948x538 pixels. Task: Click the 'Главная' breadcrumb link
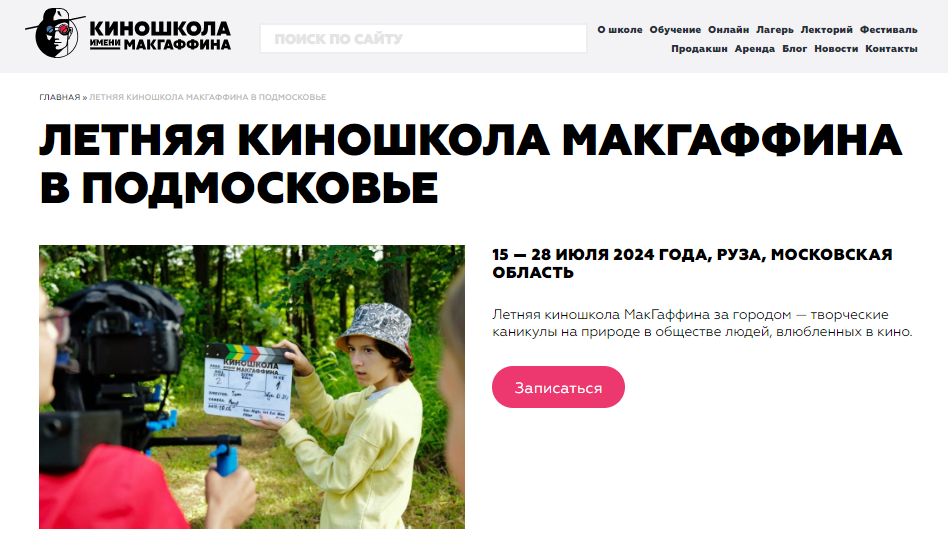[60, 97]
